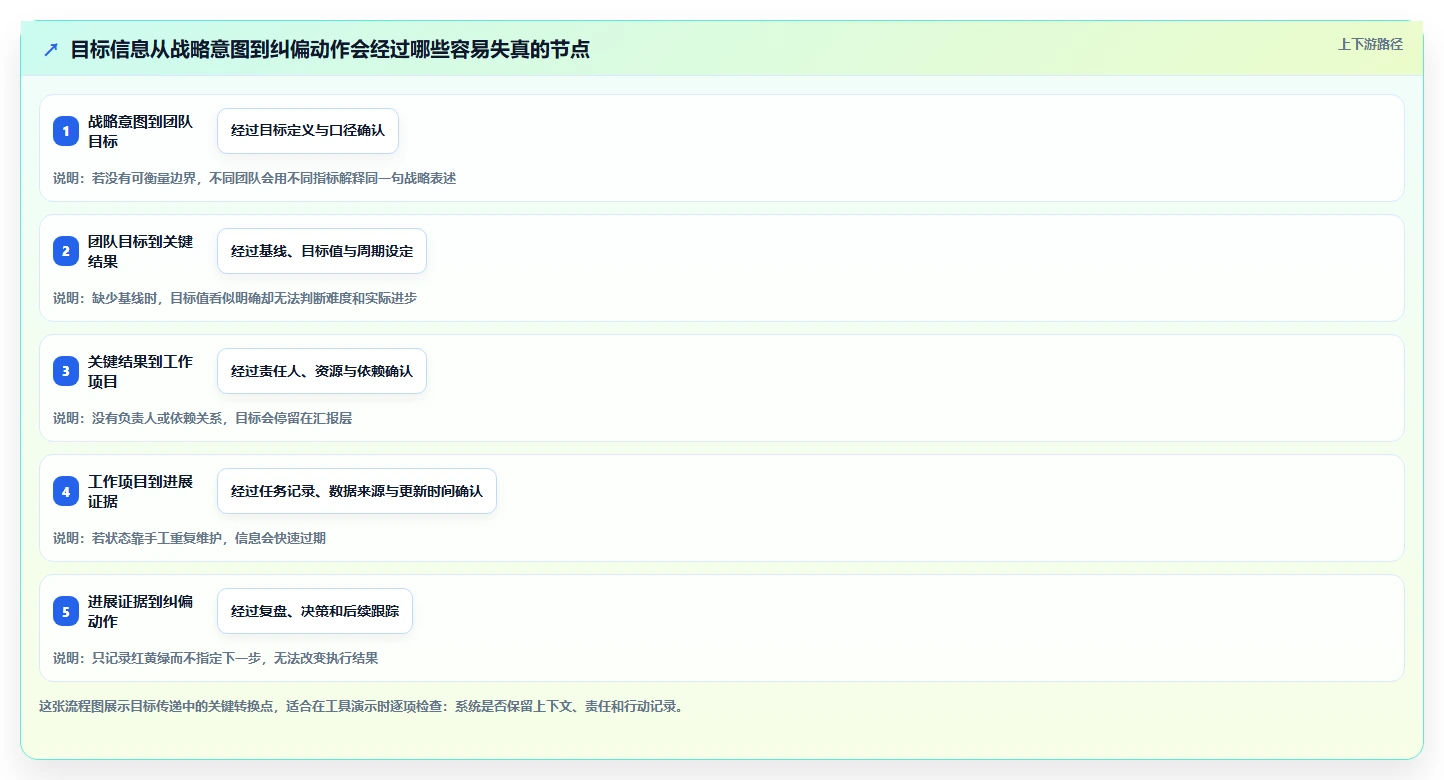This screenshot has width=1444, height=780.
Task: Click step number badge 2
Action: point(66,251)
